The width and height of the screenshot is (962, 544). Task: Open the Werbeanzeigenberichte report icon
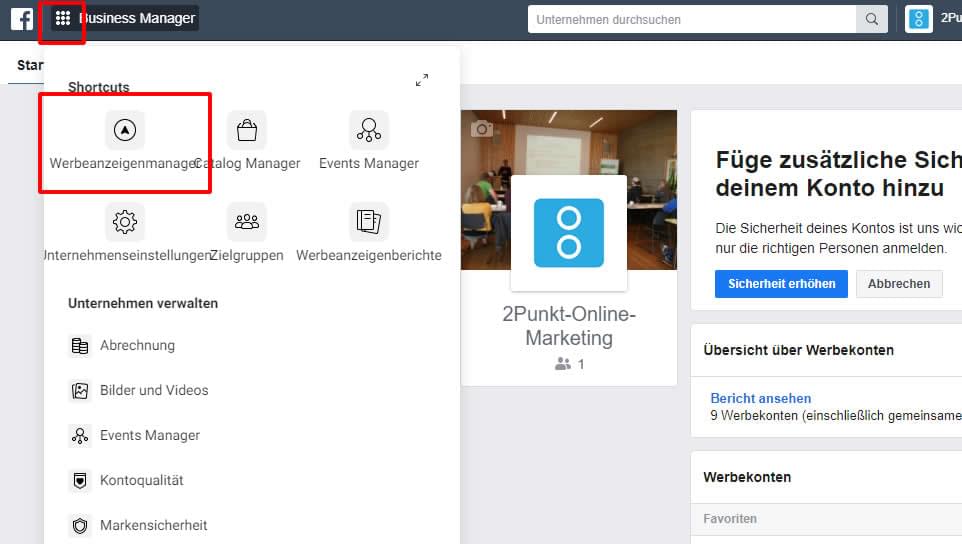(x=369, y=221)
